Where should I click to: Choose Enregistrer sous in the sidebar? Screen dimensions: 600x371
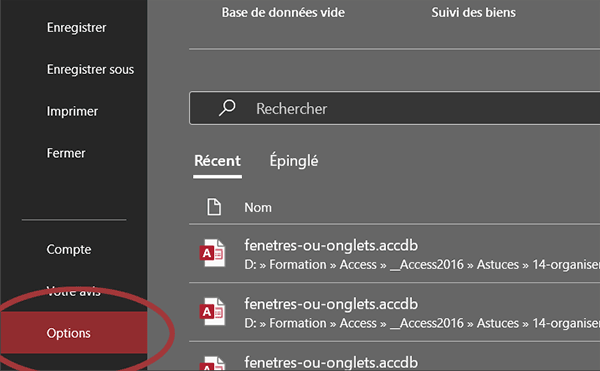coord(90,69)
